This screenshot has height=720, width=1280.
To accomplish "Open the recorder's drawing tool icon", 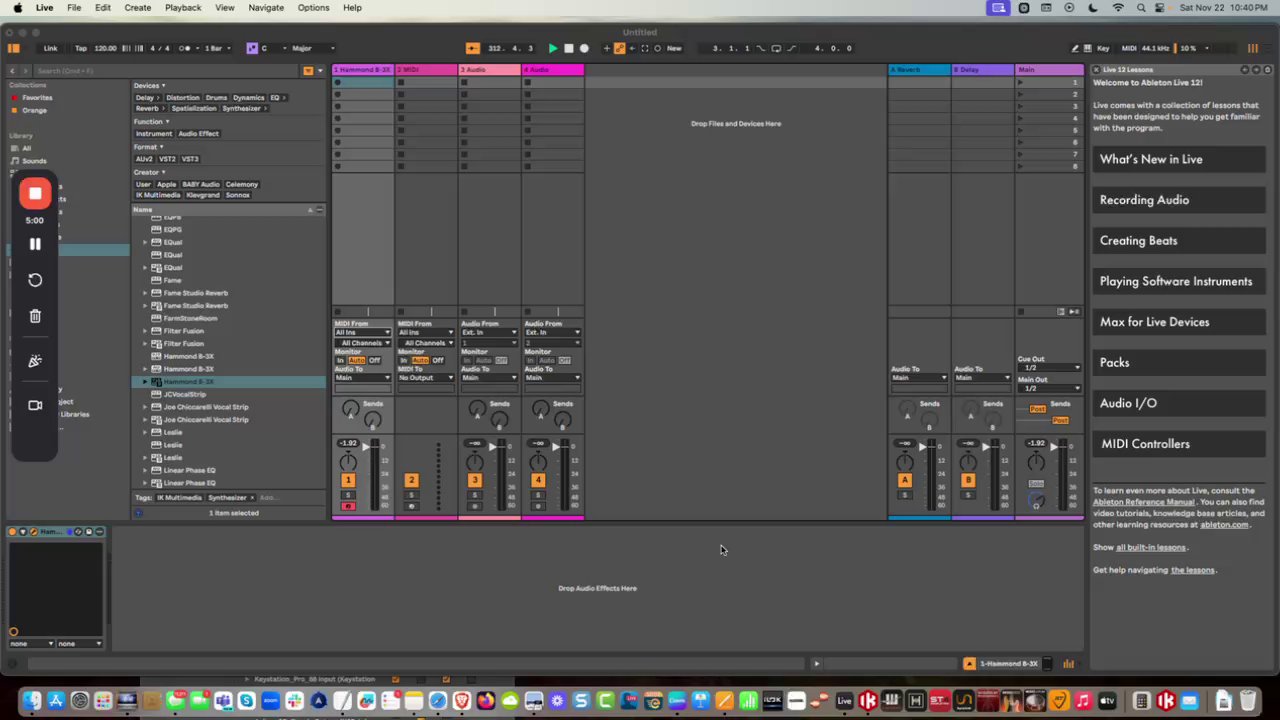I will (35, 361).
